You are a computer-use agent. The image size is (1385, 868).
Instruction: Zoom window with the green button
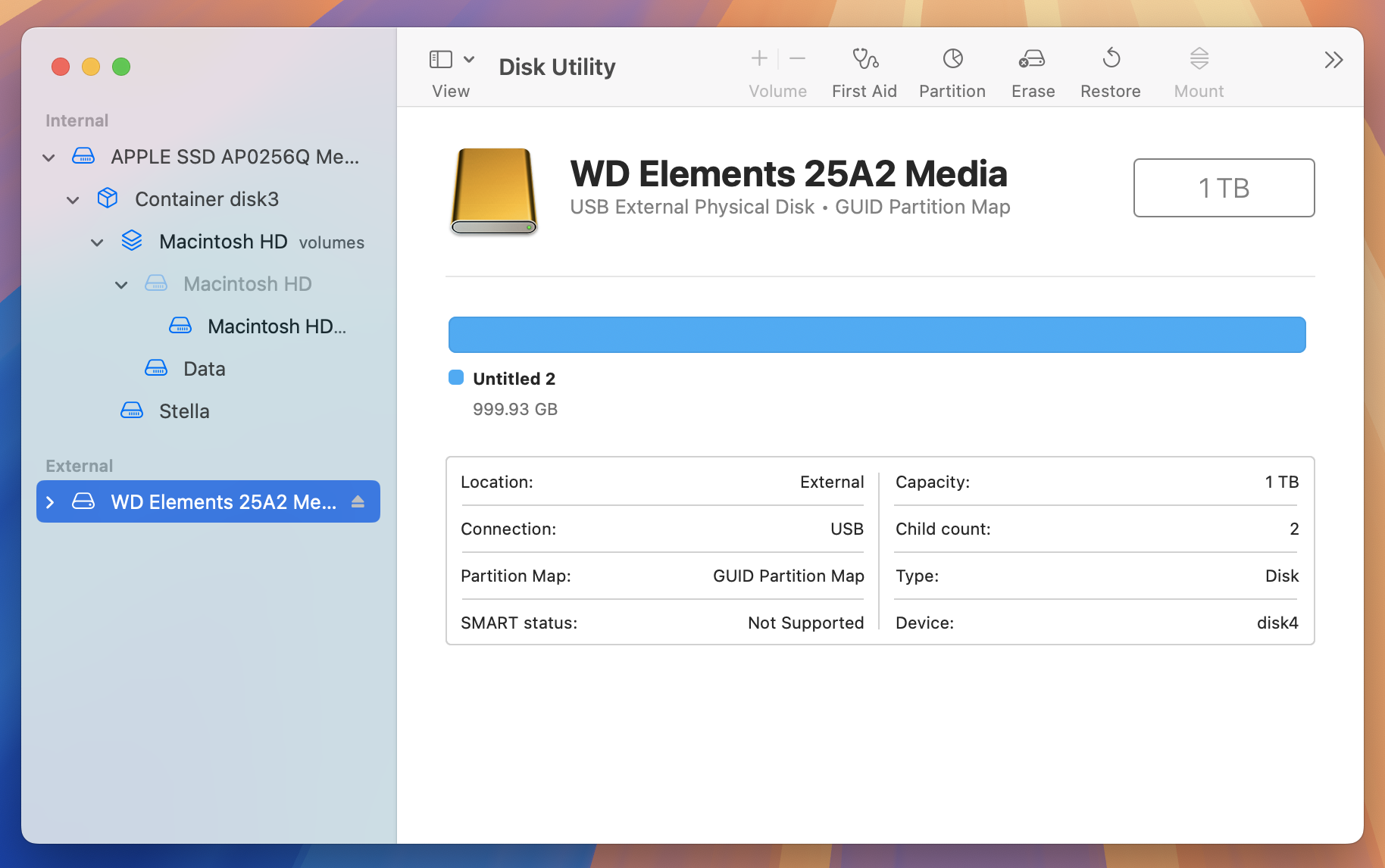[121, 67]
